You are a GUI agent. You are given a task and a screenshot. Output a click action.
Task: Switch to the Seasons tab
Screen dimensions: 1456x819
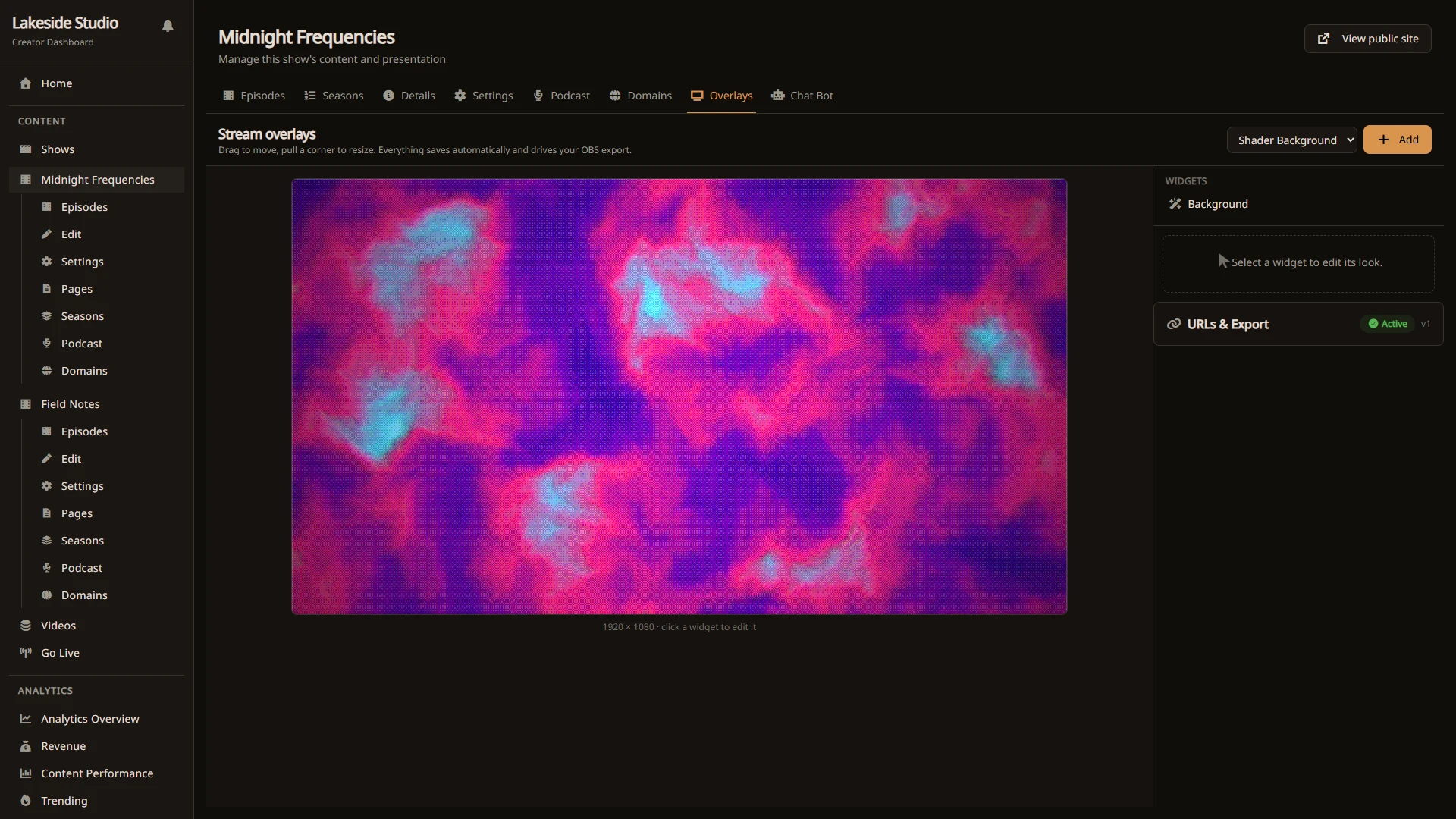coord(334,96)
